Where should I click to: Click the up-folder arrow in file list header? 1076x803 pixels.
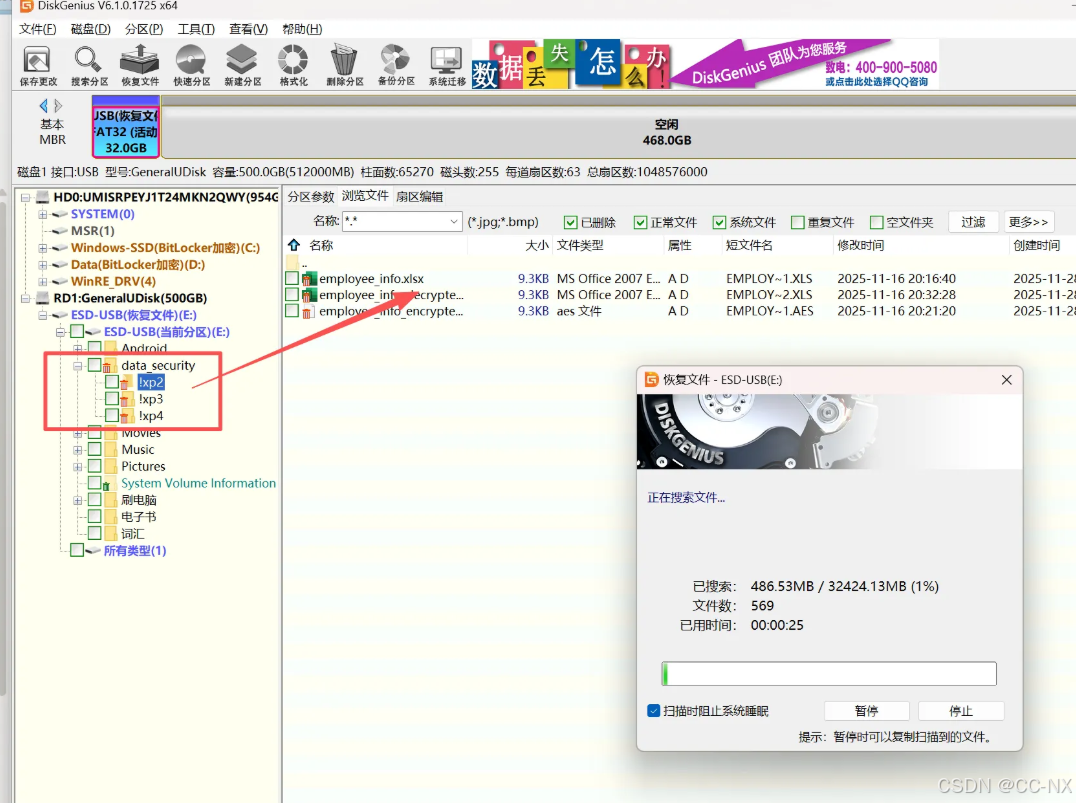pos(294,245)
